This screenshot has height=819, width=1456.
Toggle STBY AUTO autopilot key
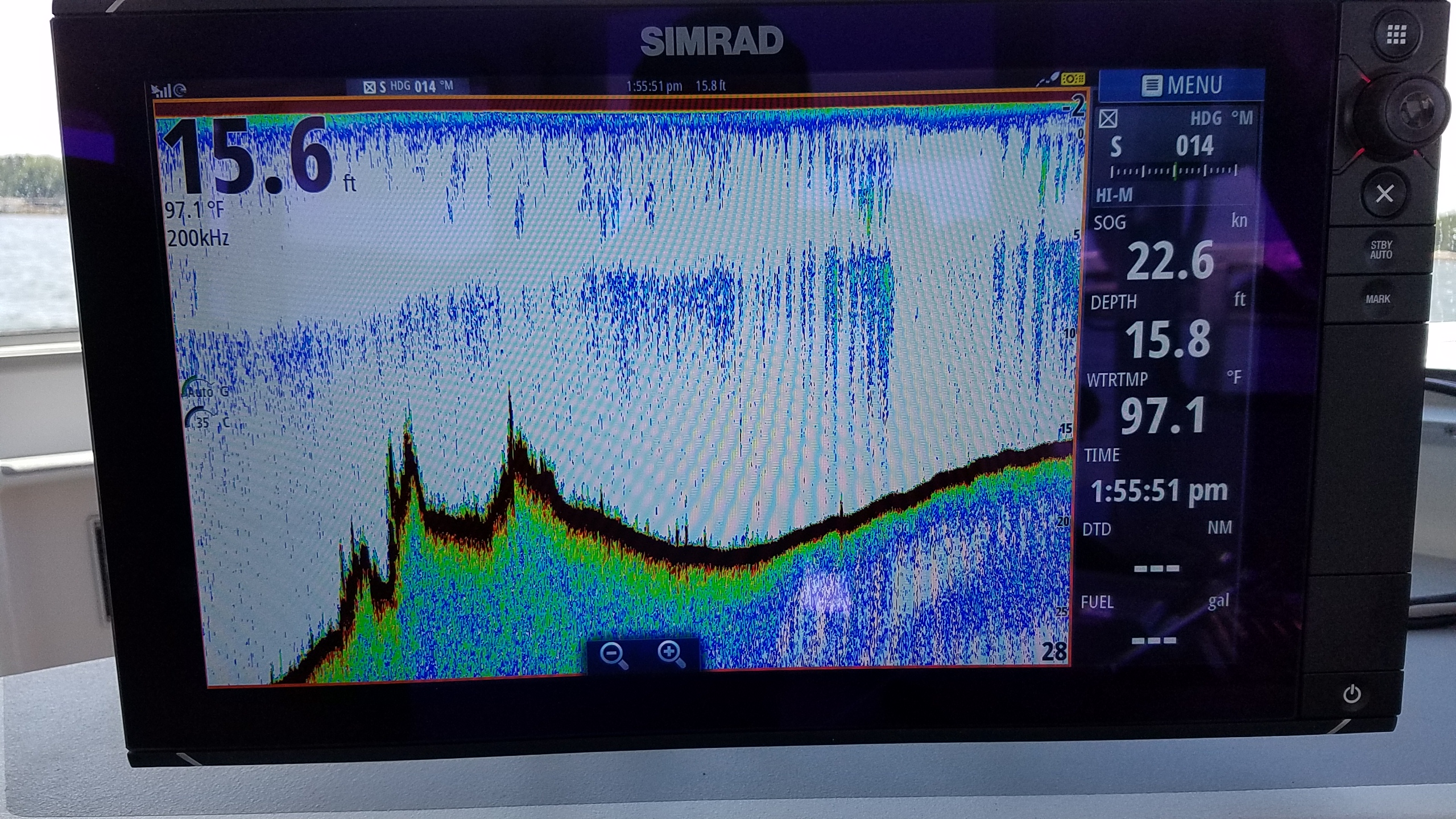coord(1381,250)
